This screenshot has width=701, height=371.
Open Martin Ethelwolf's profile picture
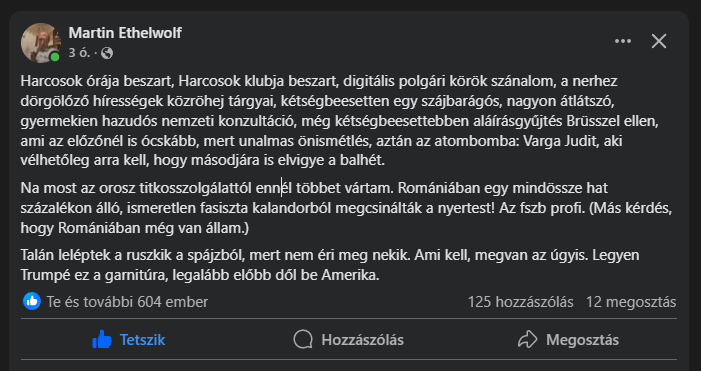[x=41, y=43]
